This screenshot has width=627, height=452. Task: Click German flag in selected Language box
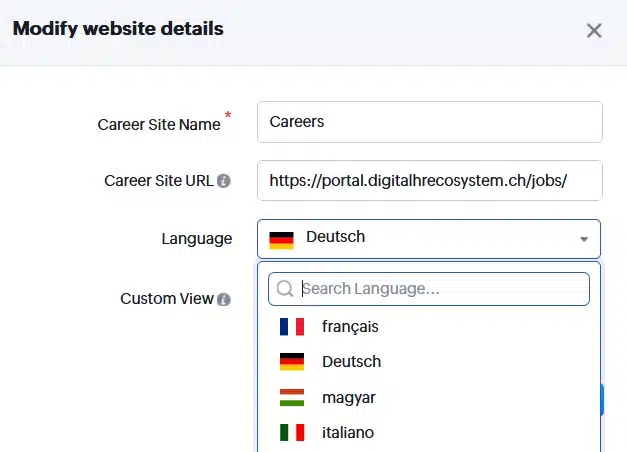coord(281,238)
